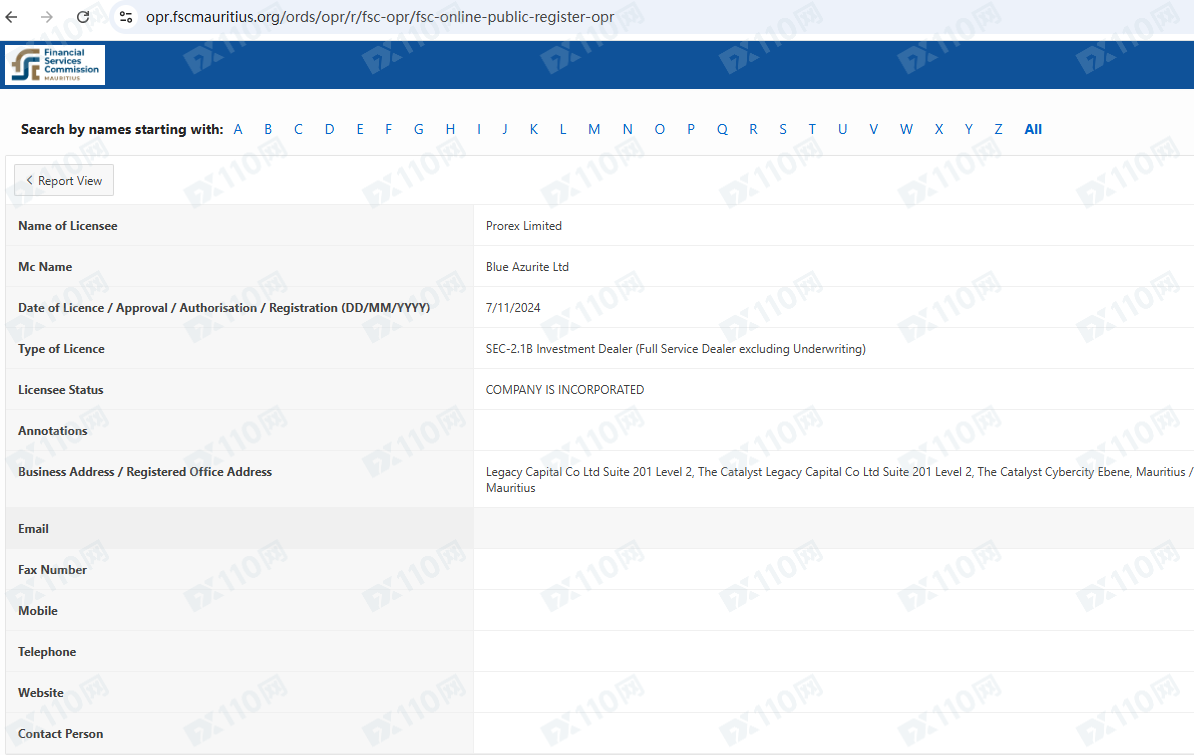Image resolution: width=1194 pixels, height=755 pixels.
Task: Filter names starting with S
Action: [x=783, y=130]
